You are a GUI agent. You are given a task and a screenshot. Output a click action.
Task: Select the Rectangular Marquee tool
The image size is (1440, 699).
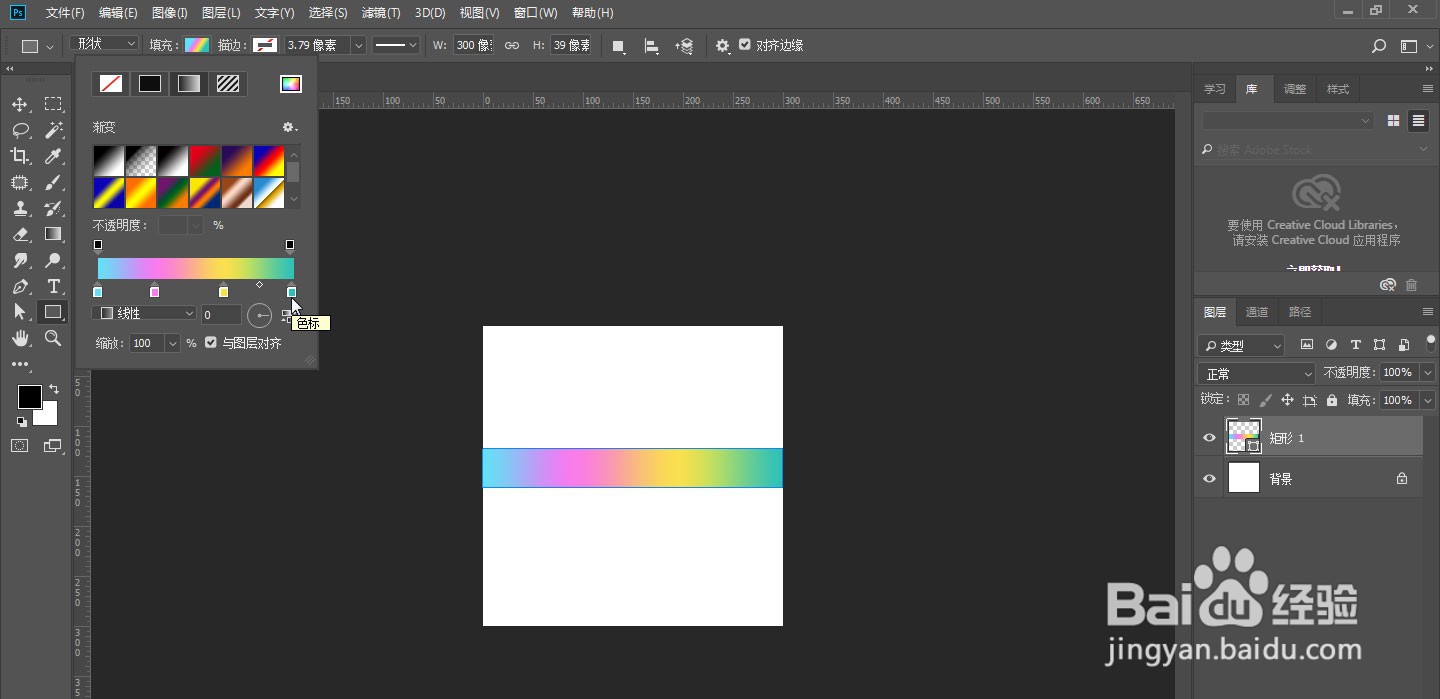click(53, 104)
